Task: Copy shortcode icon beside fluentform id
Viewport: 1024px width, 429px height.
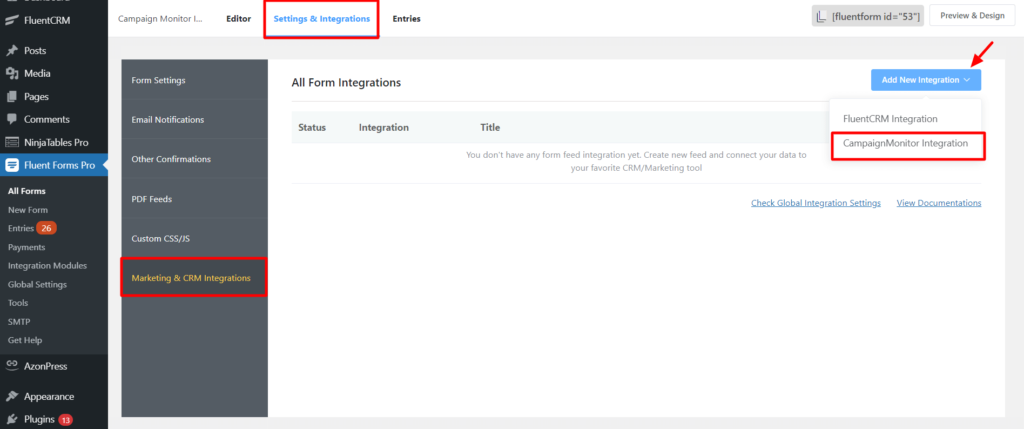Action: coord(821,17)
